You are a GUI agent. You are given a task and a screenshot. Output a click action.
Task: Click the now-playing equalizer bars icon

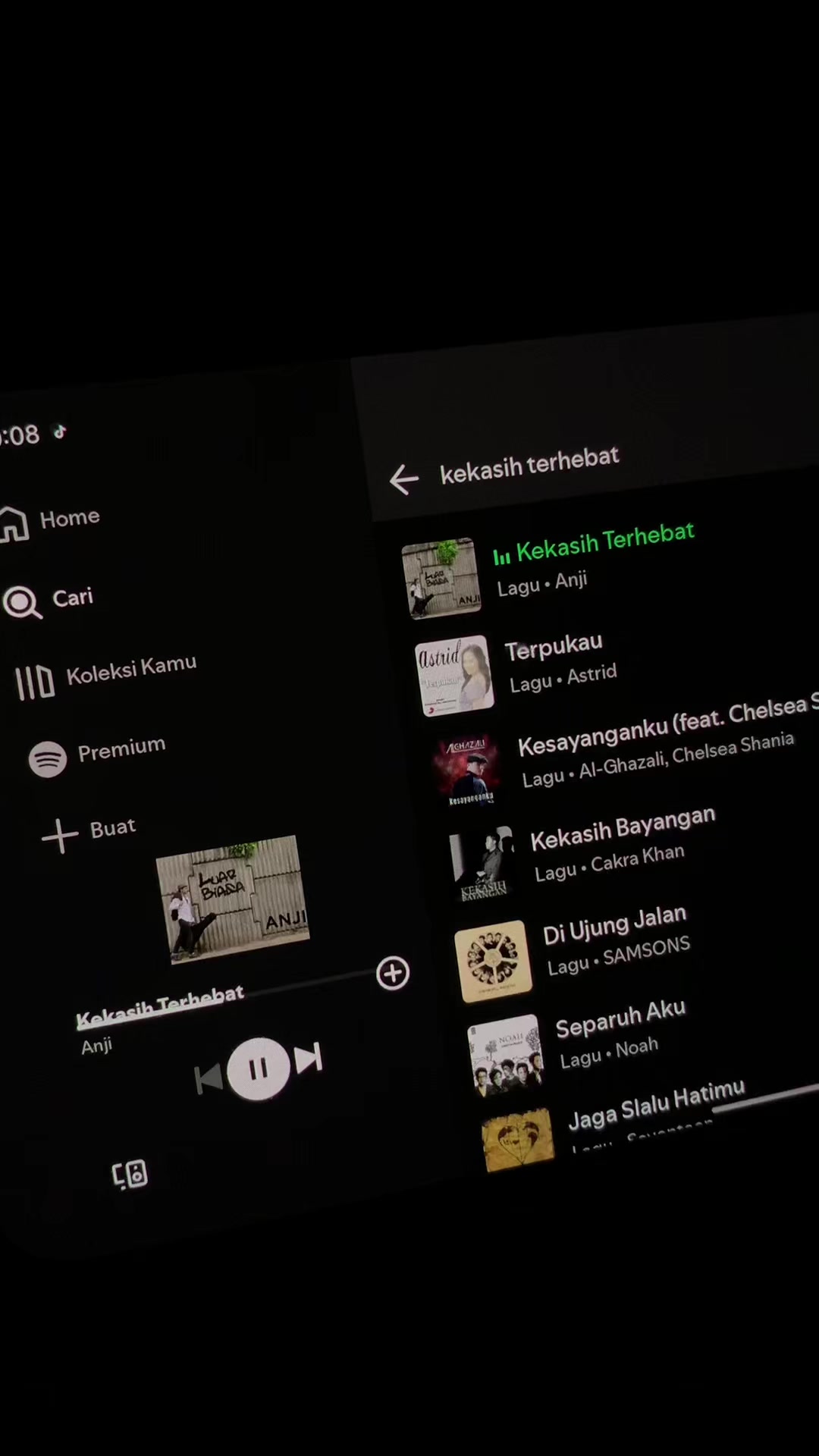pos(502,557)
